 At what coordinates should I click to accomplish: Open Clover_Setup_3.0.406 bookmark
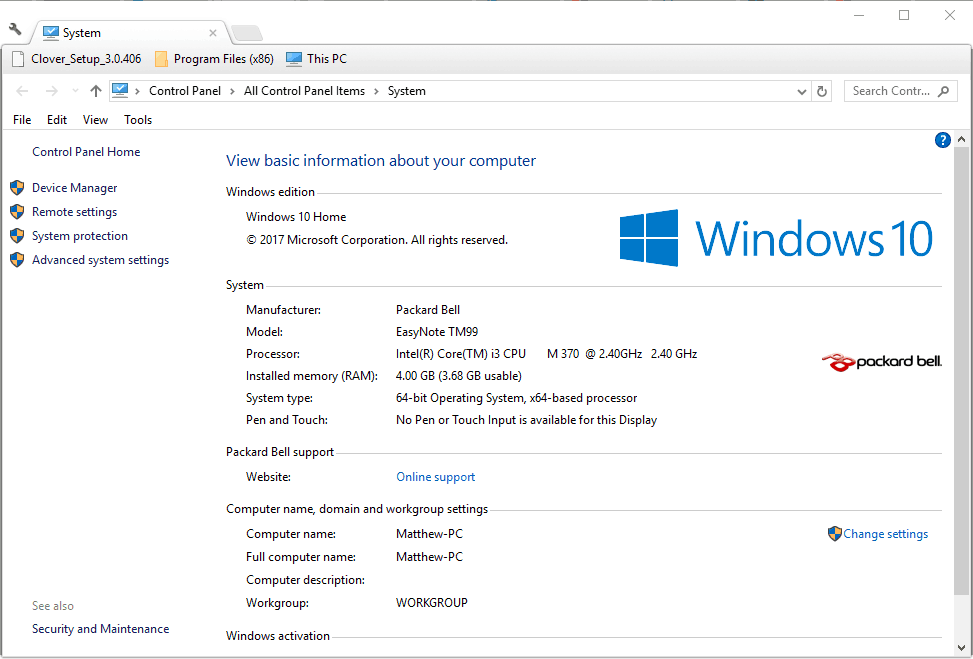(76, 59)
